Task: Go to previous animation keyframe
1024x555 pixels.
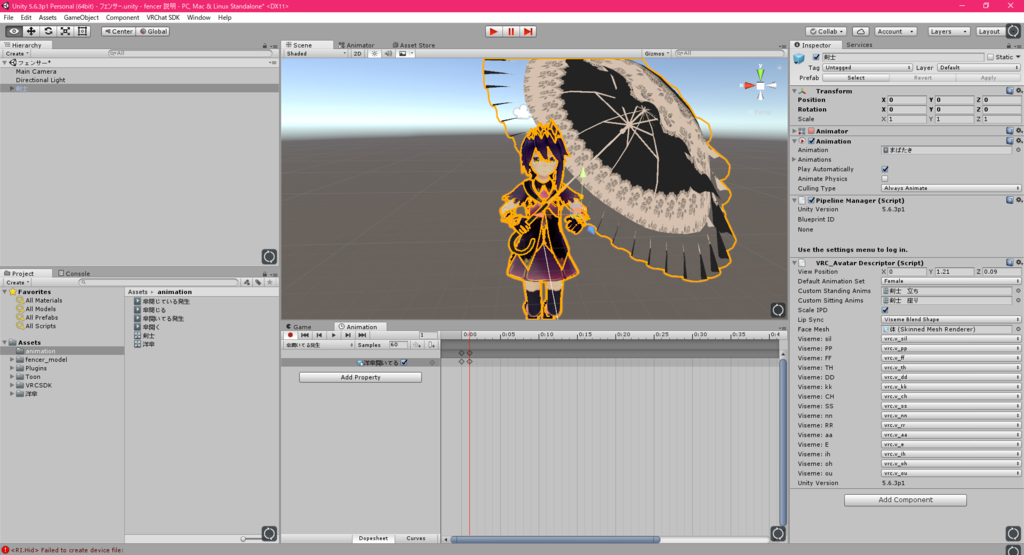Action: [319, 335]
